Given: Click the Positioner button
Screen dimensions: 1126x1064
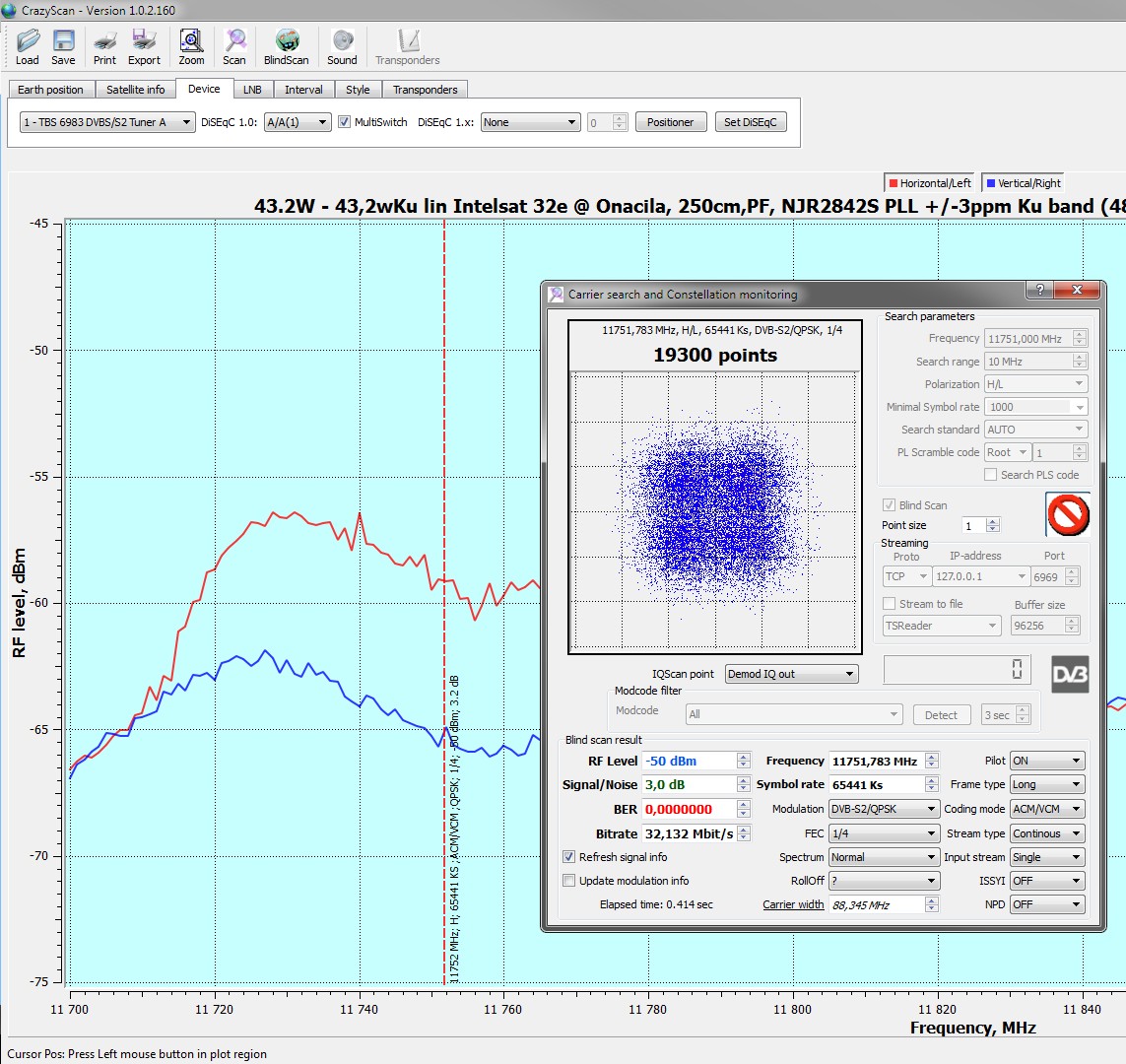Looking at the screenshot, I should (x=671, y=122).
